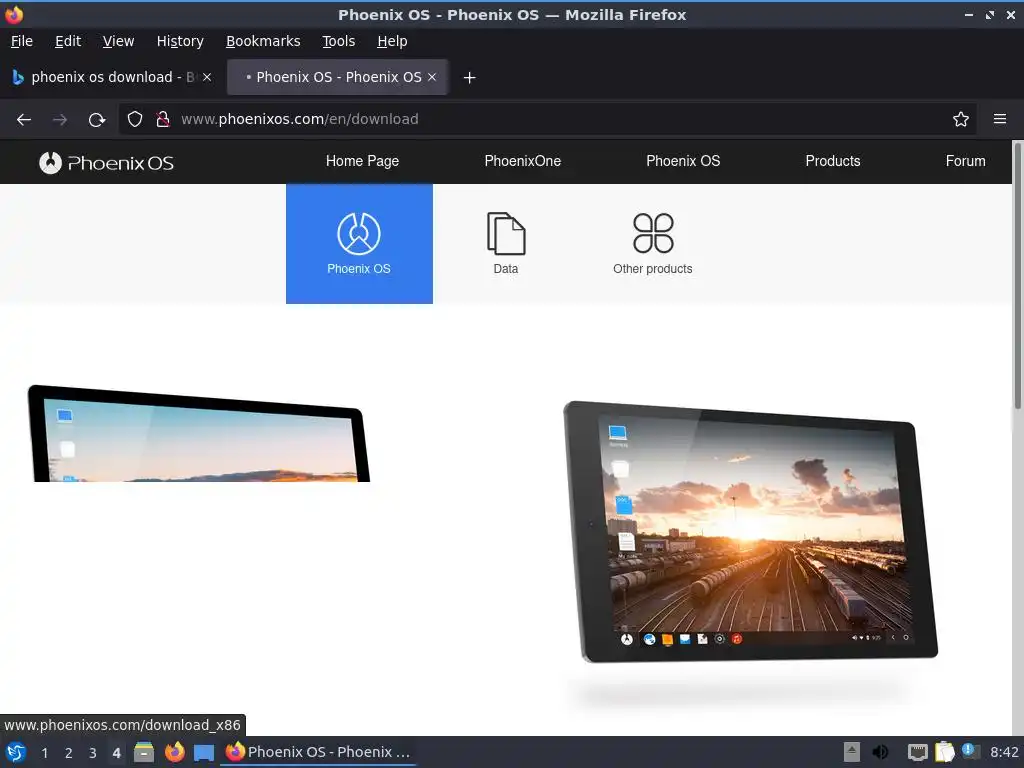Click the tablet device image showing Phoenix OS
The image size is (1024, 768).
pyautogui.click(x=750, y=532)
